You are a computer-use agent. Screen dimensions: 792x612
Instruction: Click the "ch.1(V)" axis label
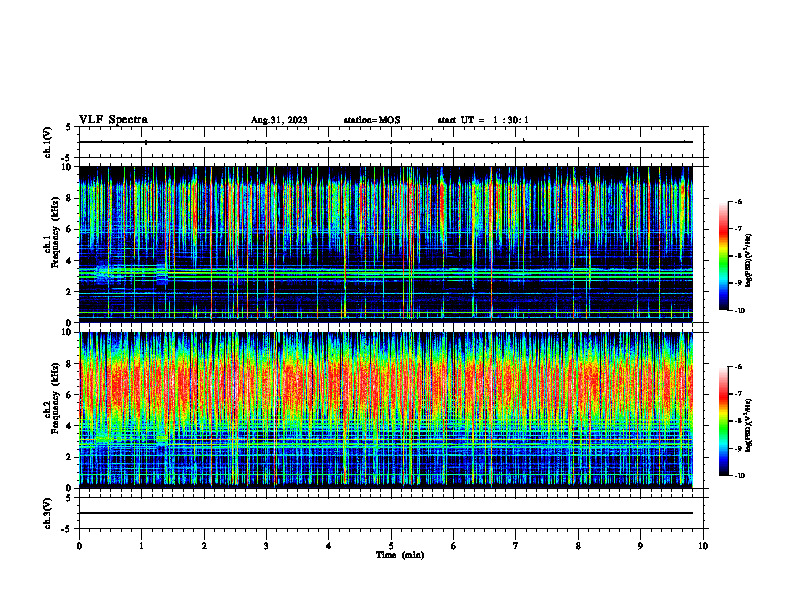click(x=48, y=142)
